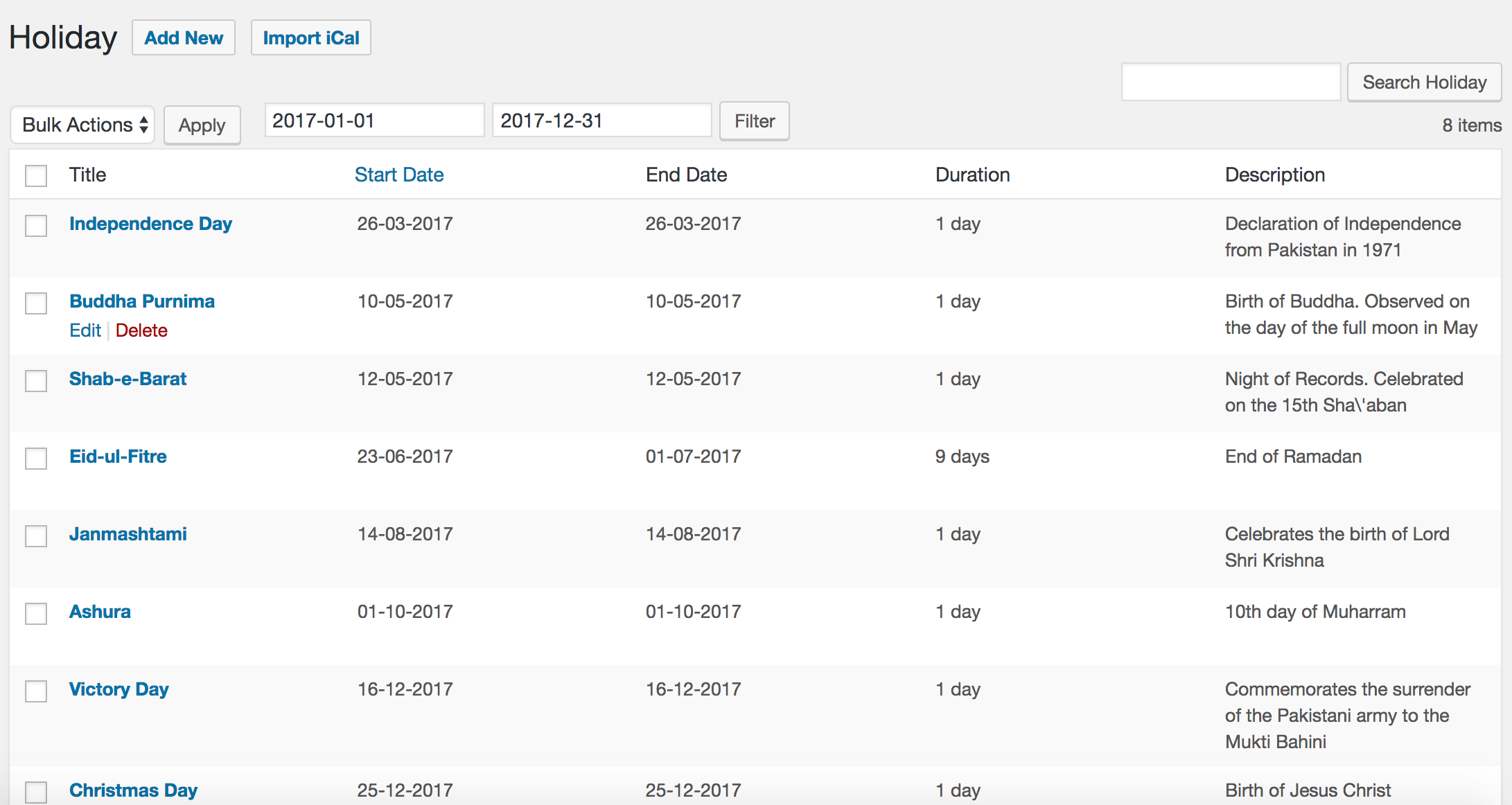Check the Buddha Purnima row checkbox
This screenshot has height=805, width=1512.
(36, 303)
